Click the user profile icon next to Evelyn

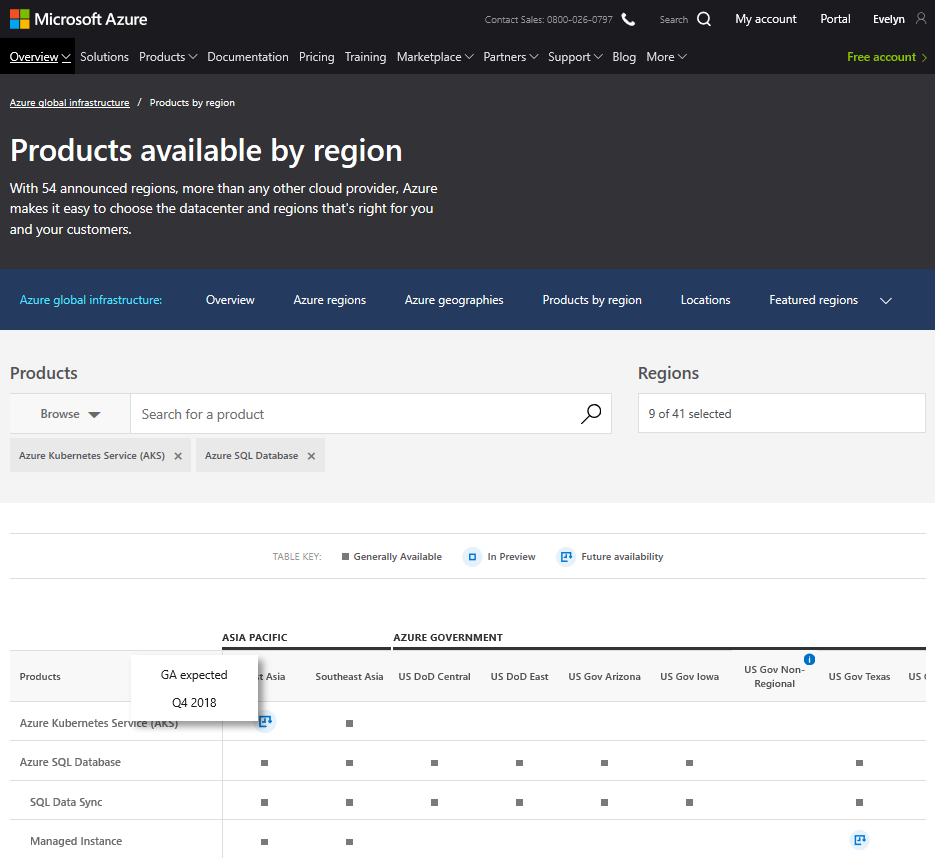click(921, 19)
